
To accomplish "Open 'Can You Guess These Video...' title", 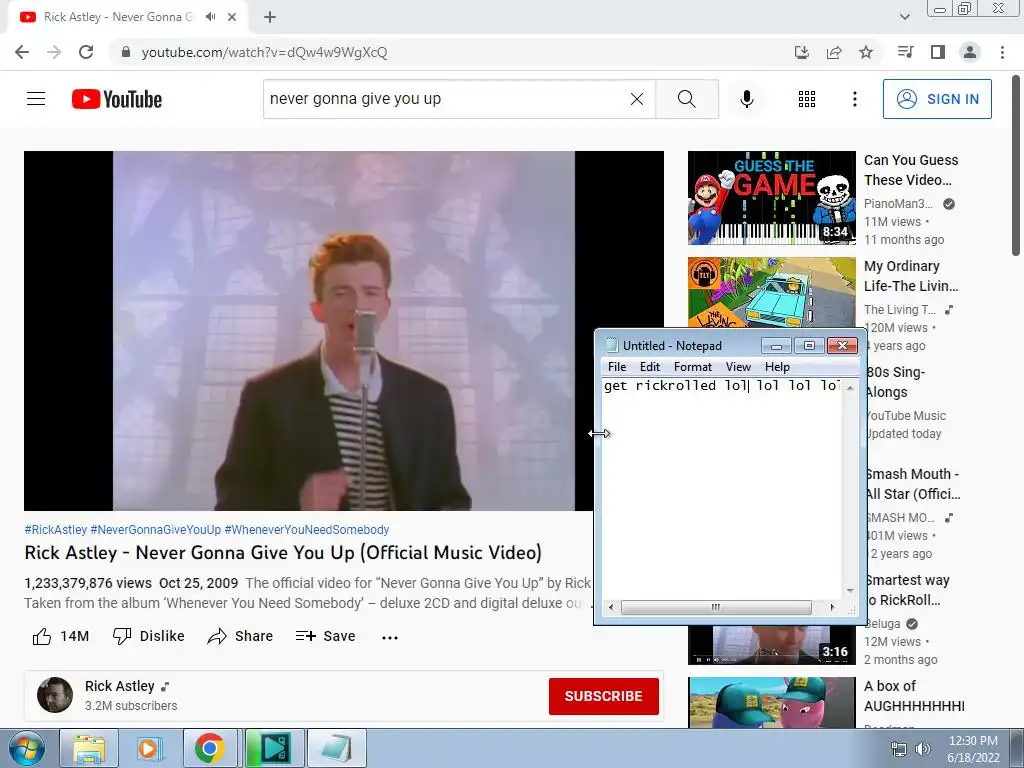I will [x=911, y=170].
